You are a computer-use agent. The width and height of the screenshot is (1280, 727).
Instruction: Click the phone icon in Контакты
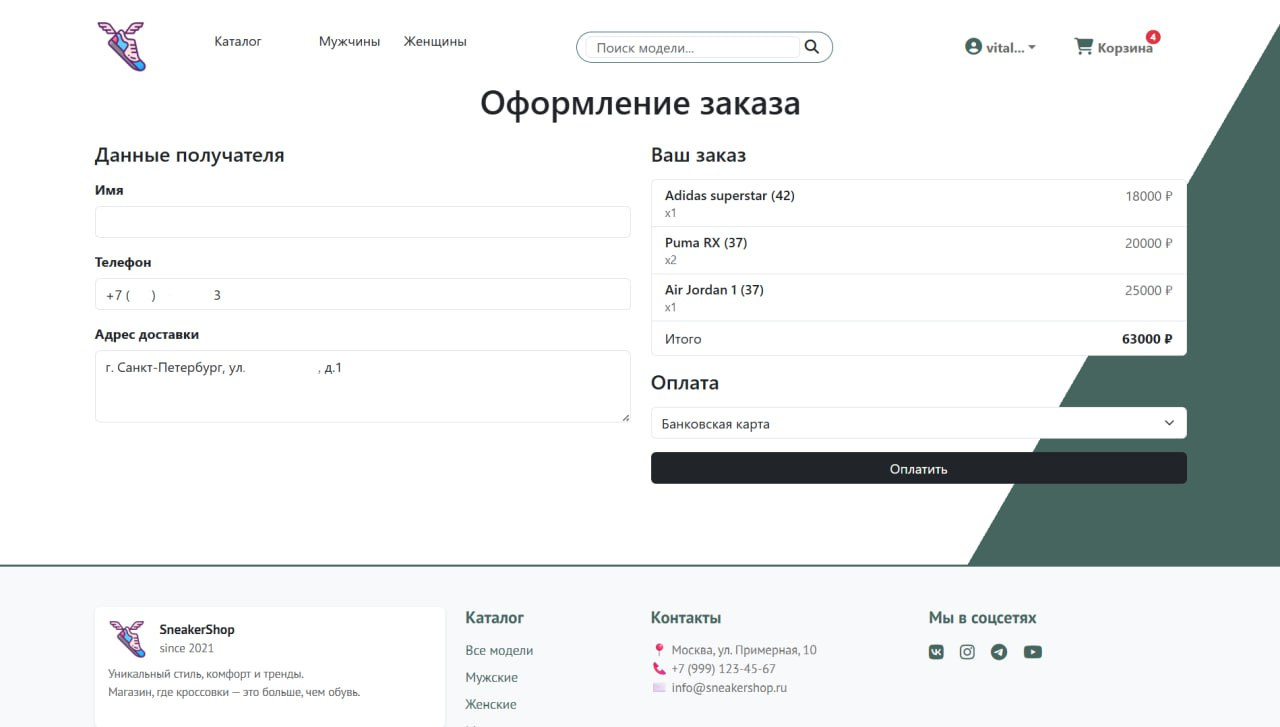coord(659,669)
